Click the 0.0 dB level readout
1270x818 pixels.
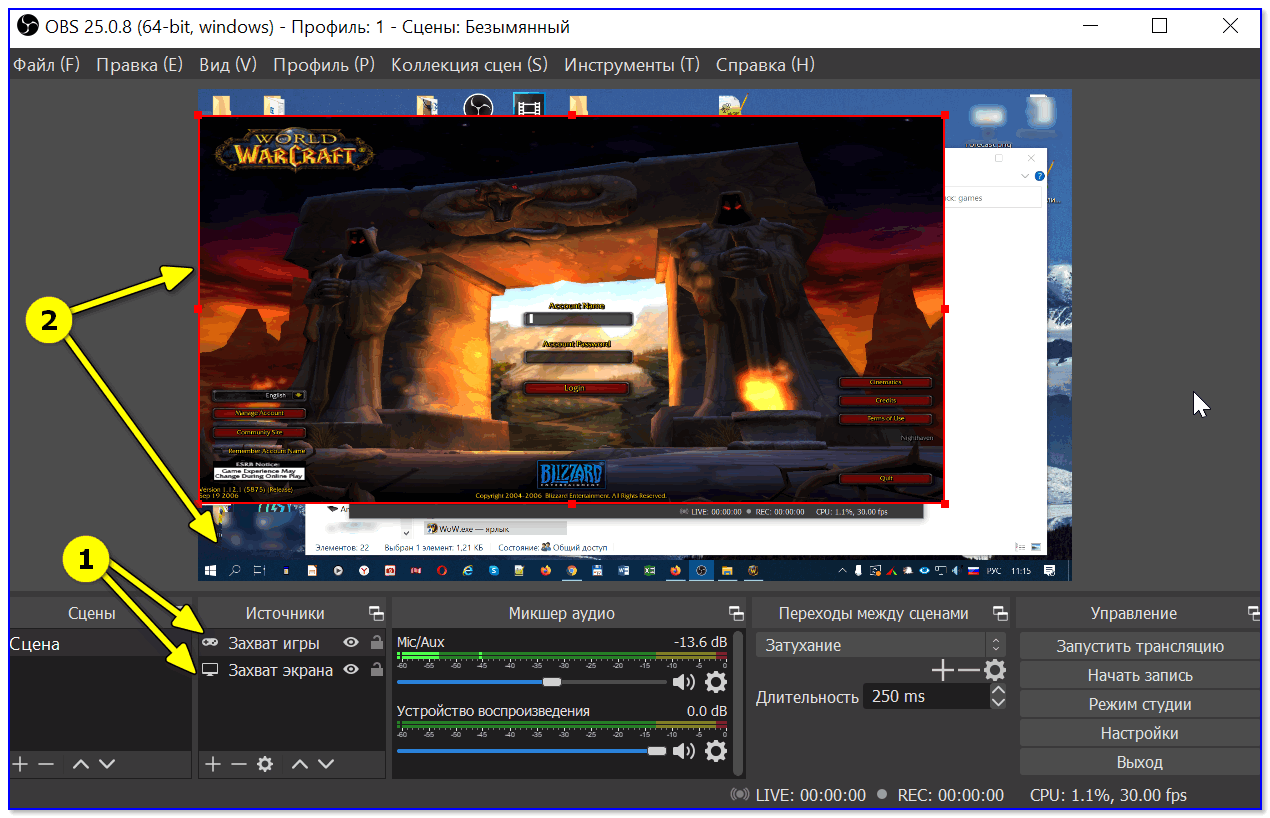coord(707,711)
